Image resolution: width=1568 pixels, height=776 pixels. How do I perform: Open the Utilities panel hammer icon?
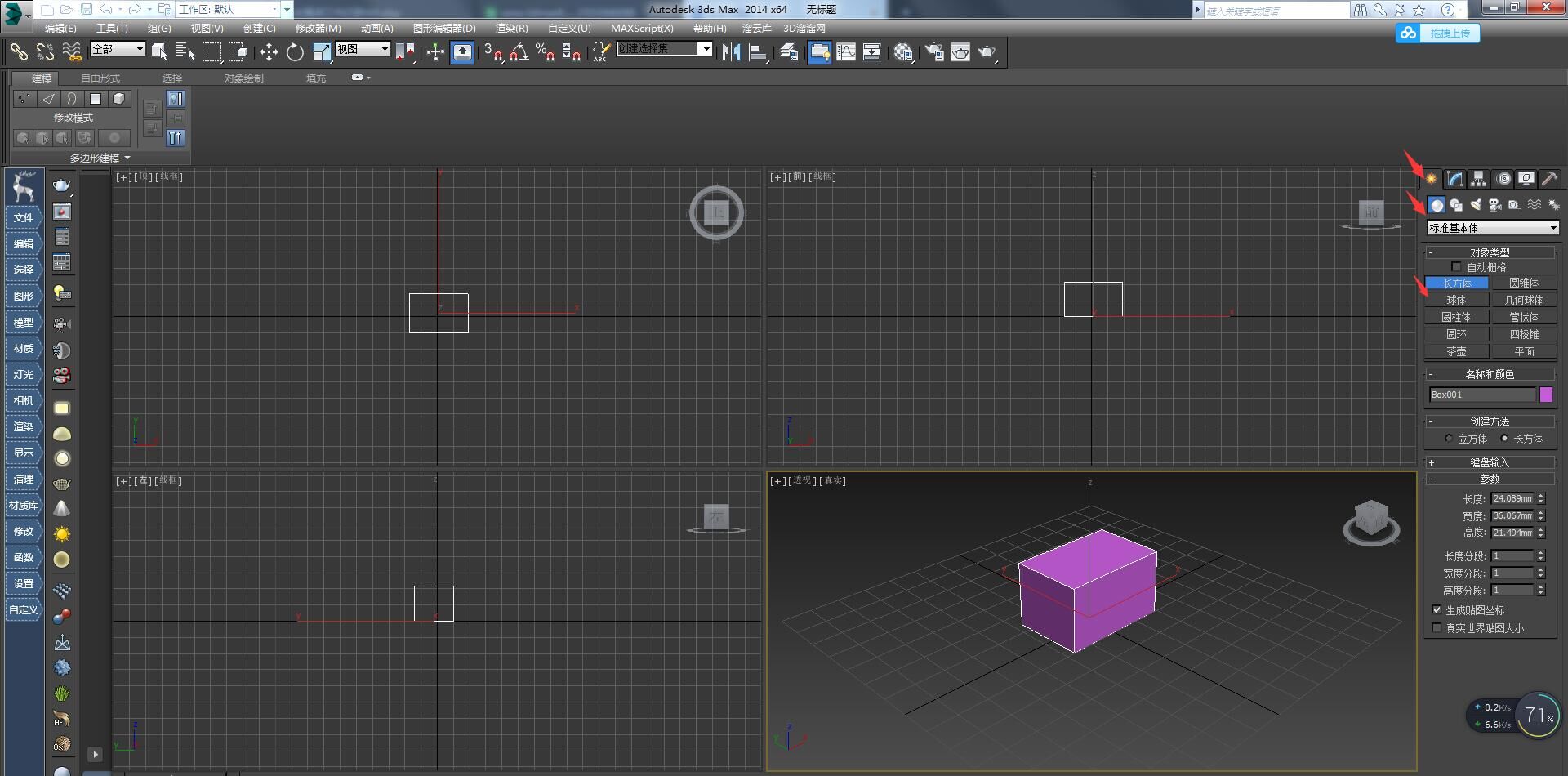tap(1549, 178)
